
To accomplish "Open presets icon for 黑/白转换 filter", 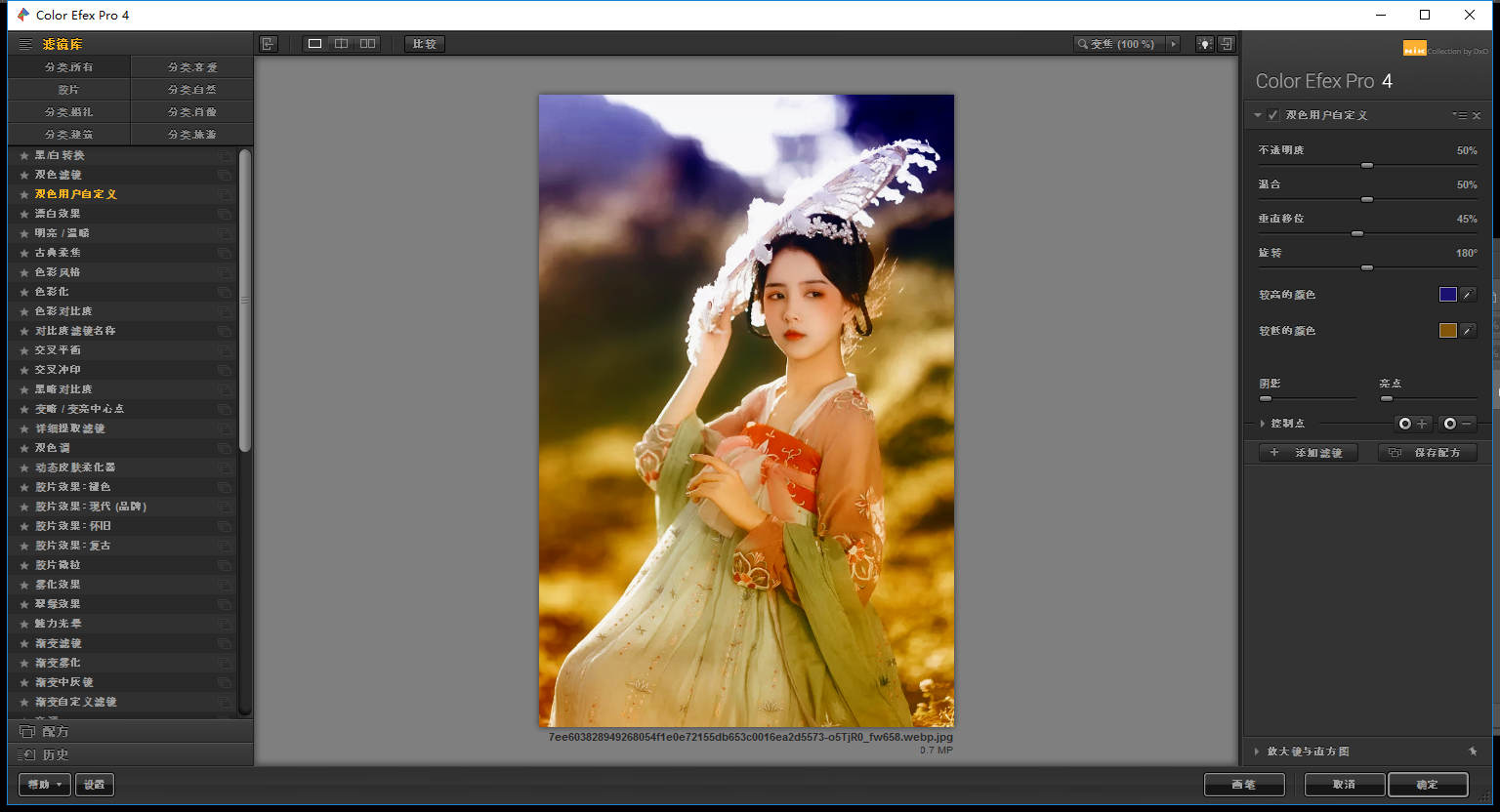I will tap(225, 155).
